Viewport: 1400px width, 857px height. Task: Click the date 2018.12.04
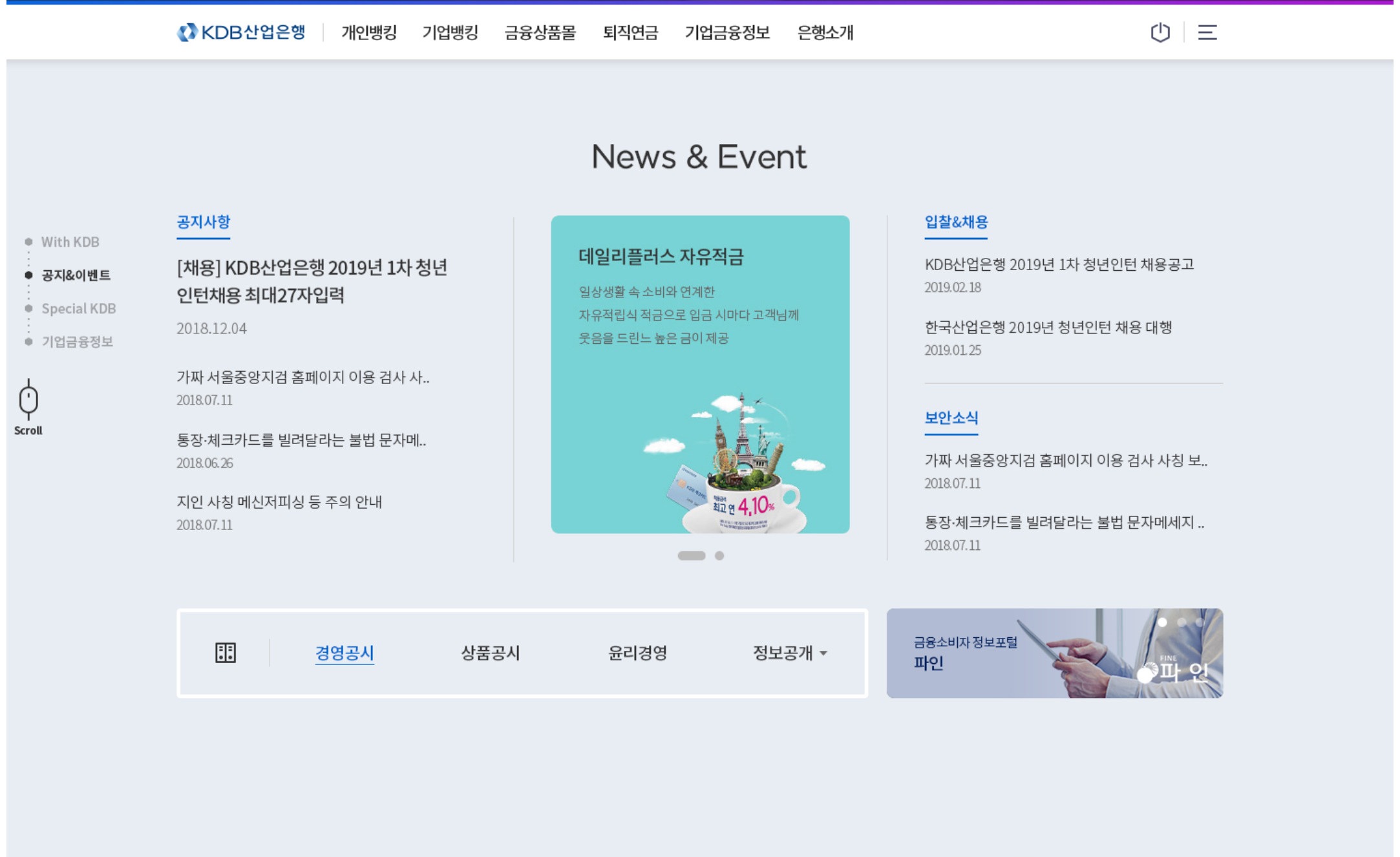211,328
